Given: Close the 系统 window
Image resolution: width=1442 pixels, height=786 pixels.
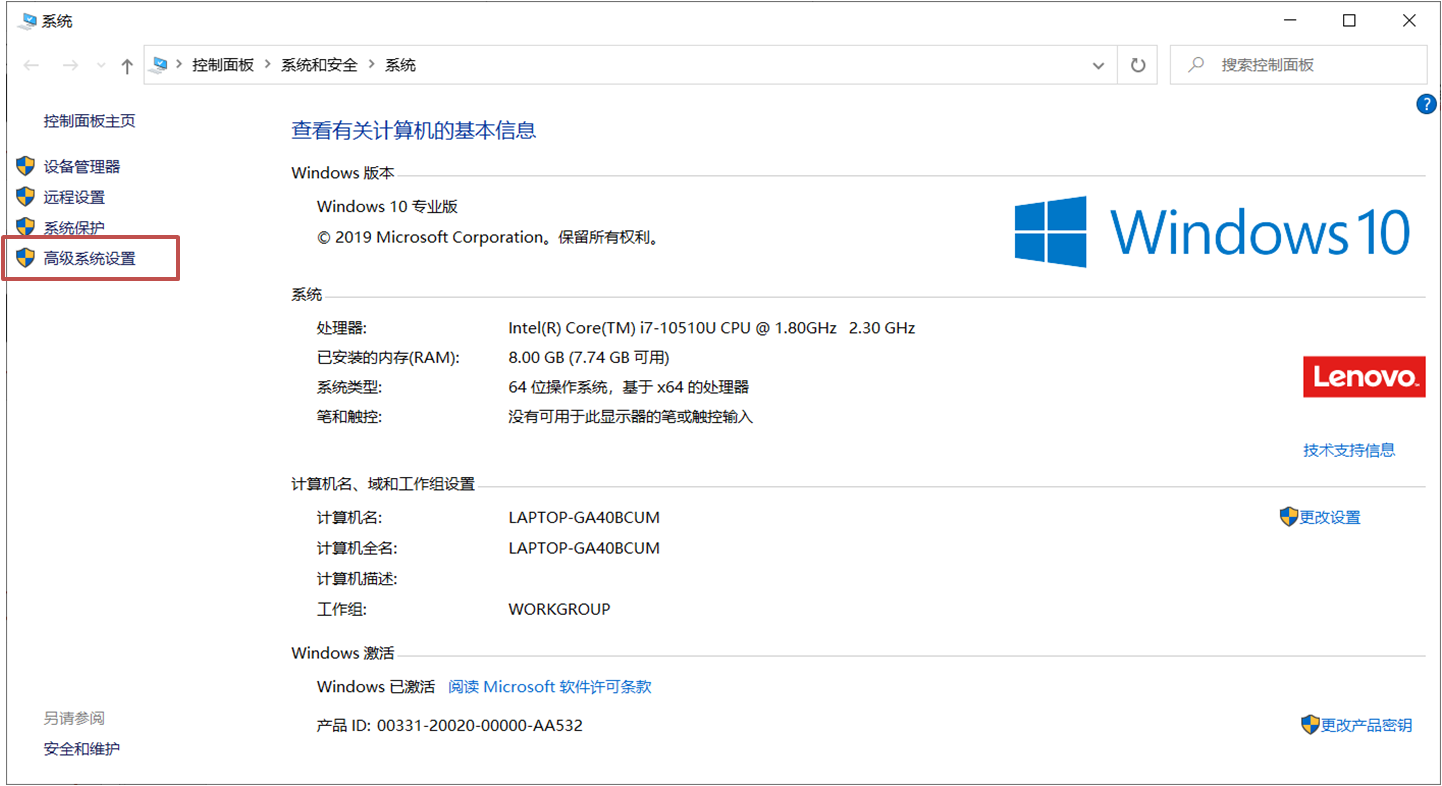Looking at the screenshot, I should click(1409, 21).
